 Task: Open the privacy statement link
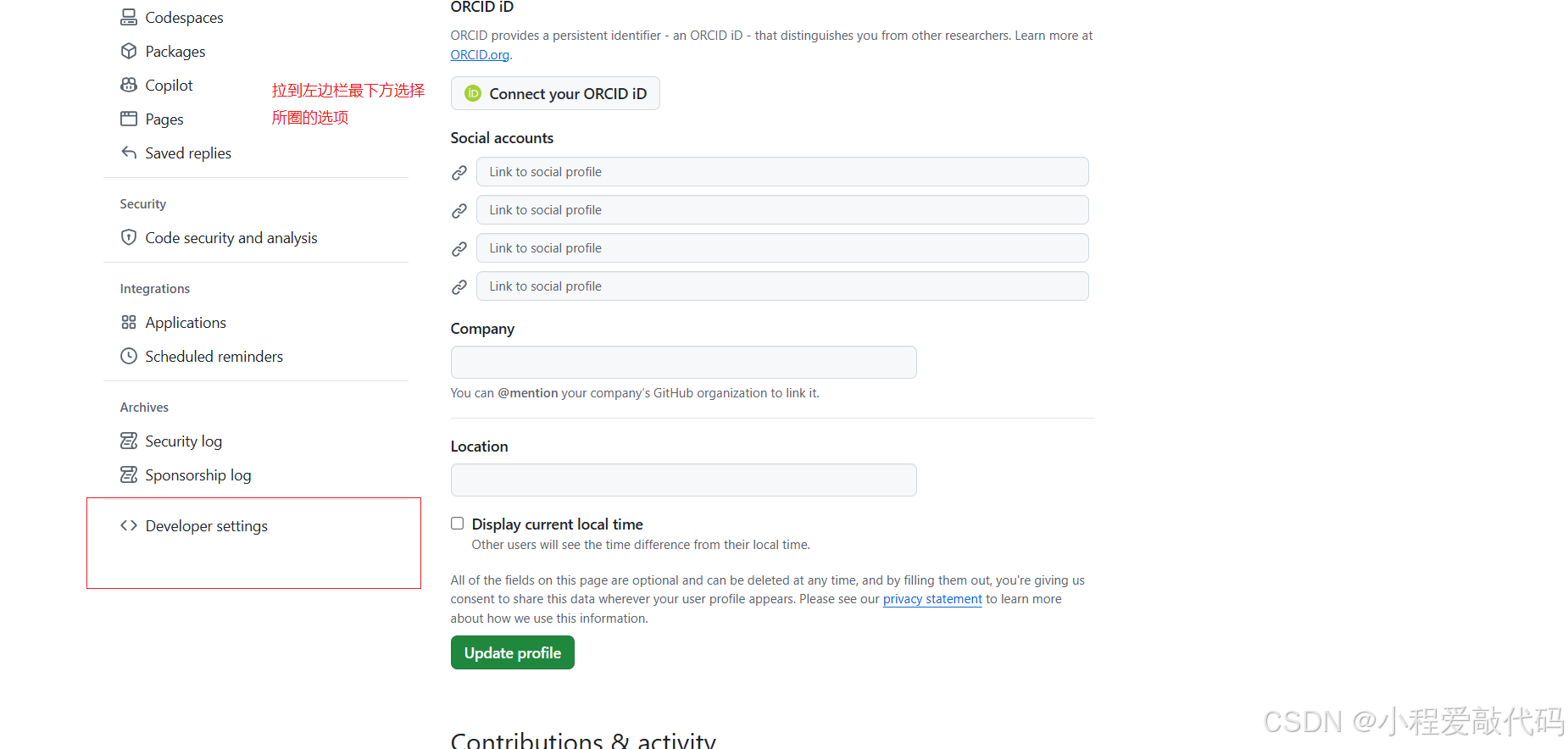click(x=932, y=599)
